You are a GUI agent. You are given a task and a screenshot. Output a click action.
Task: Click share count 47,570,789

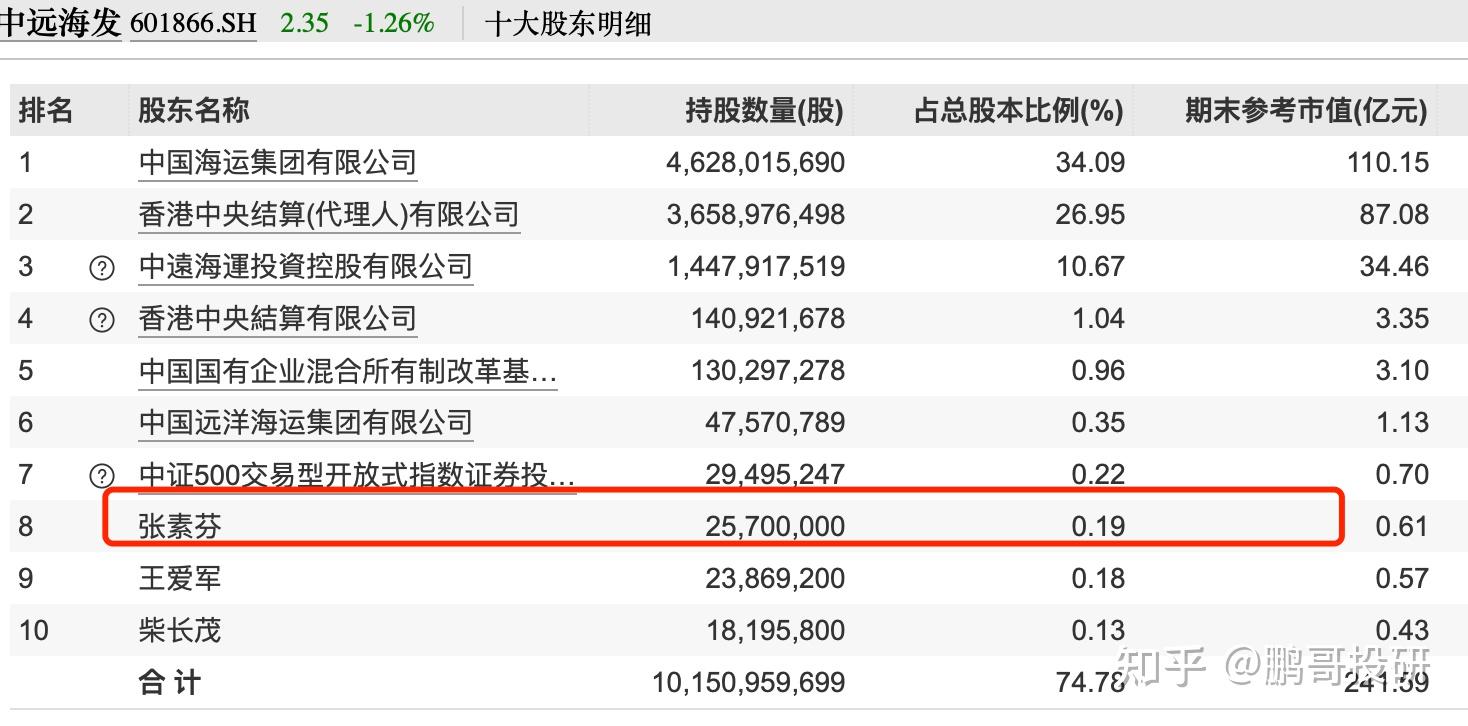point(775,423)
